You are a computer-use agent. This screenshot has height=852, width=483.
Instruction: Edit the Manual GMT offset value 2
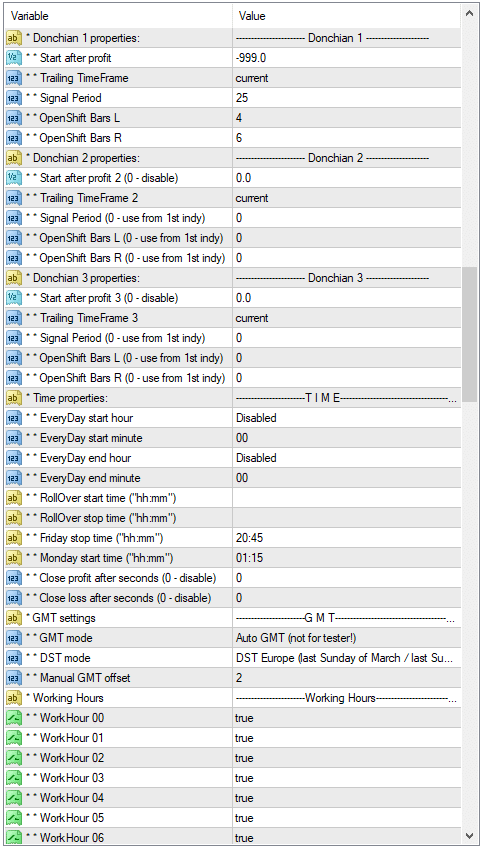[x=347, y=678]
